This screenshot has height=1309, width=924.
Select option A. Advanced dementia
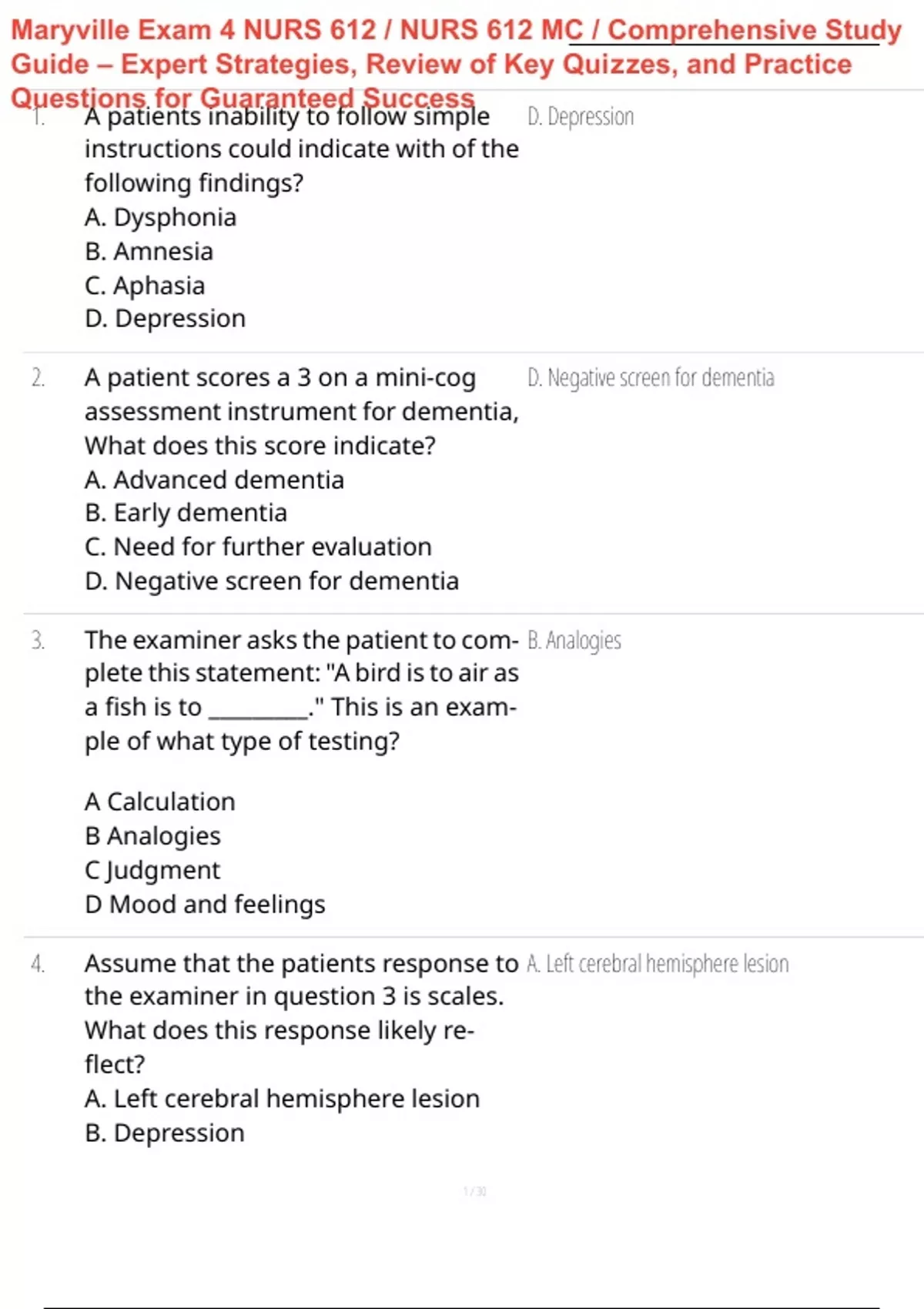[214, 480]
